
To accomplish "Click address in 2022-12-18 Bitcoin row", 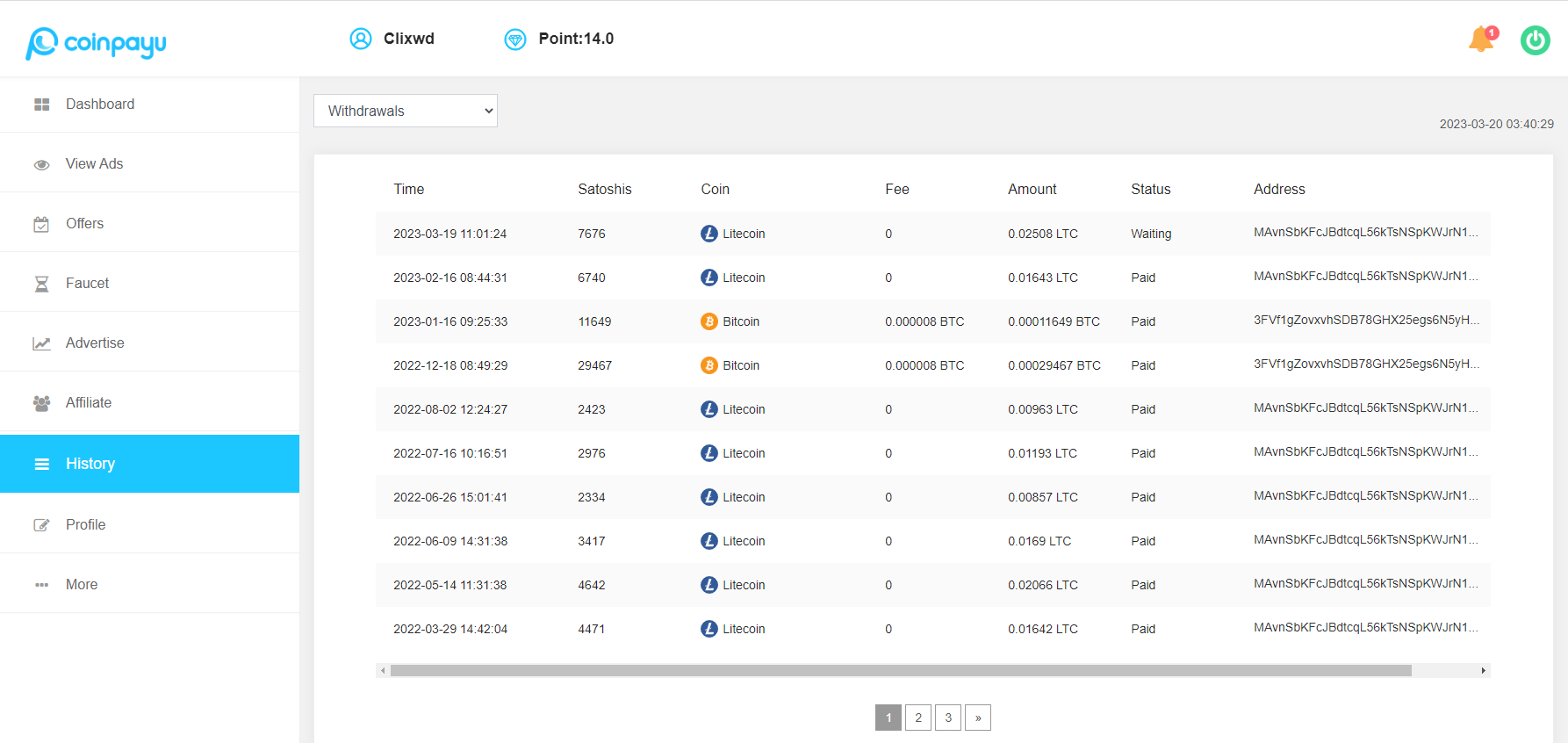I will point(1366,364).
